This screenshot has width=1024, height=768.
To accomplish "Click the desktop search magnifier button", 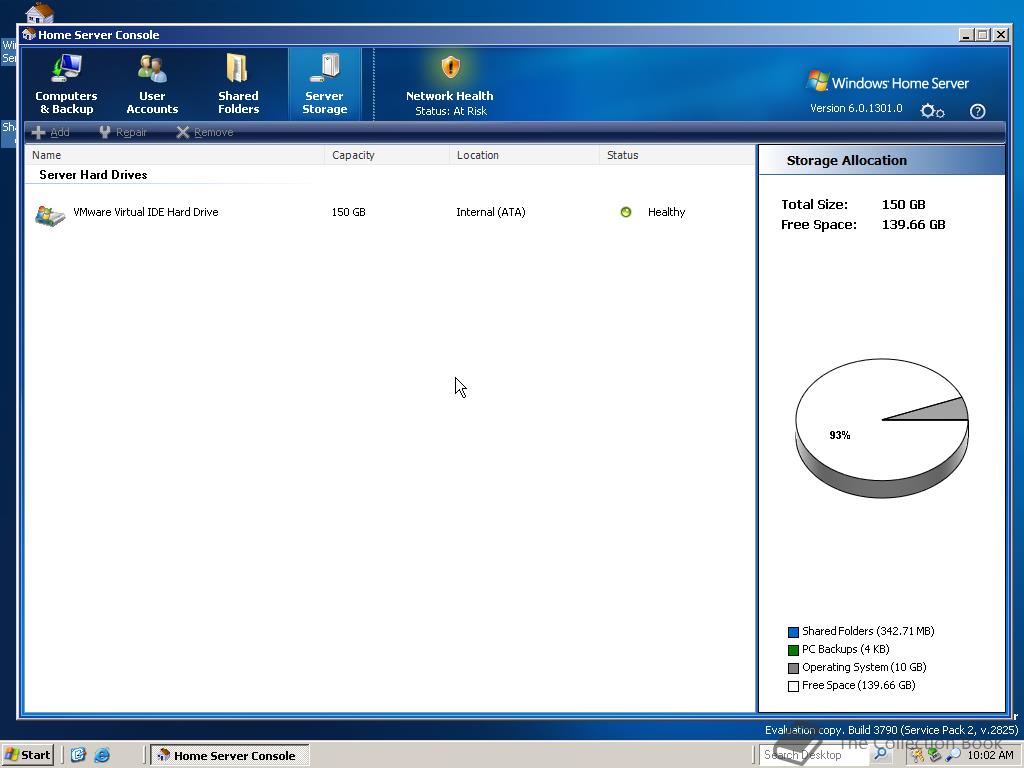I will pyautogui.click(x=880, y=755).
